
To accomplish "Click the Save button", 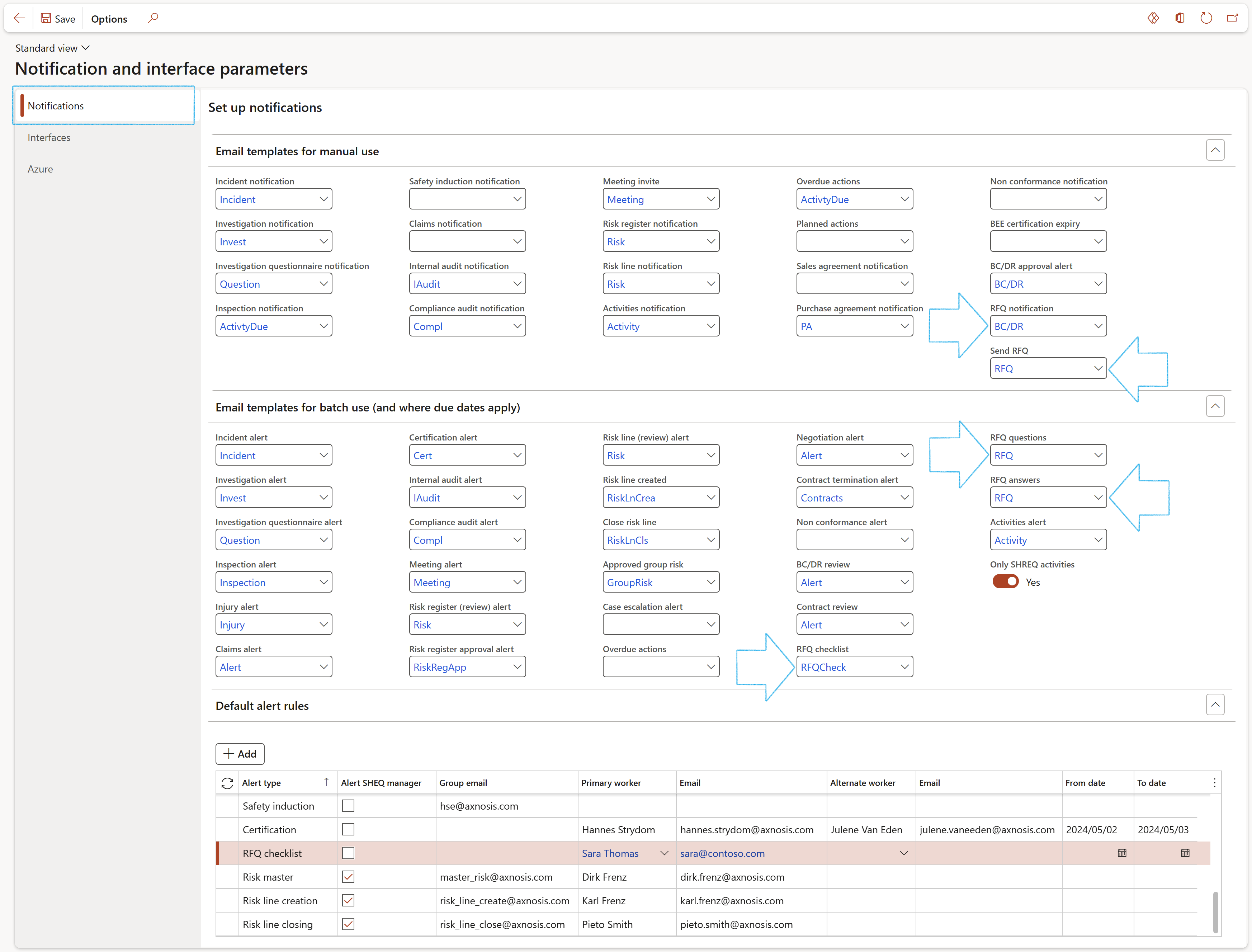I will click(x=58, y=19).
